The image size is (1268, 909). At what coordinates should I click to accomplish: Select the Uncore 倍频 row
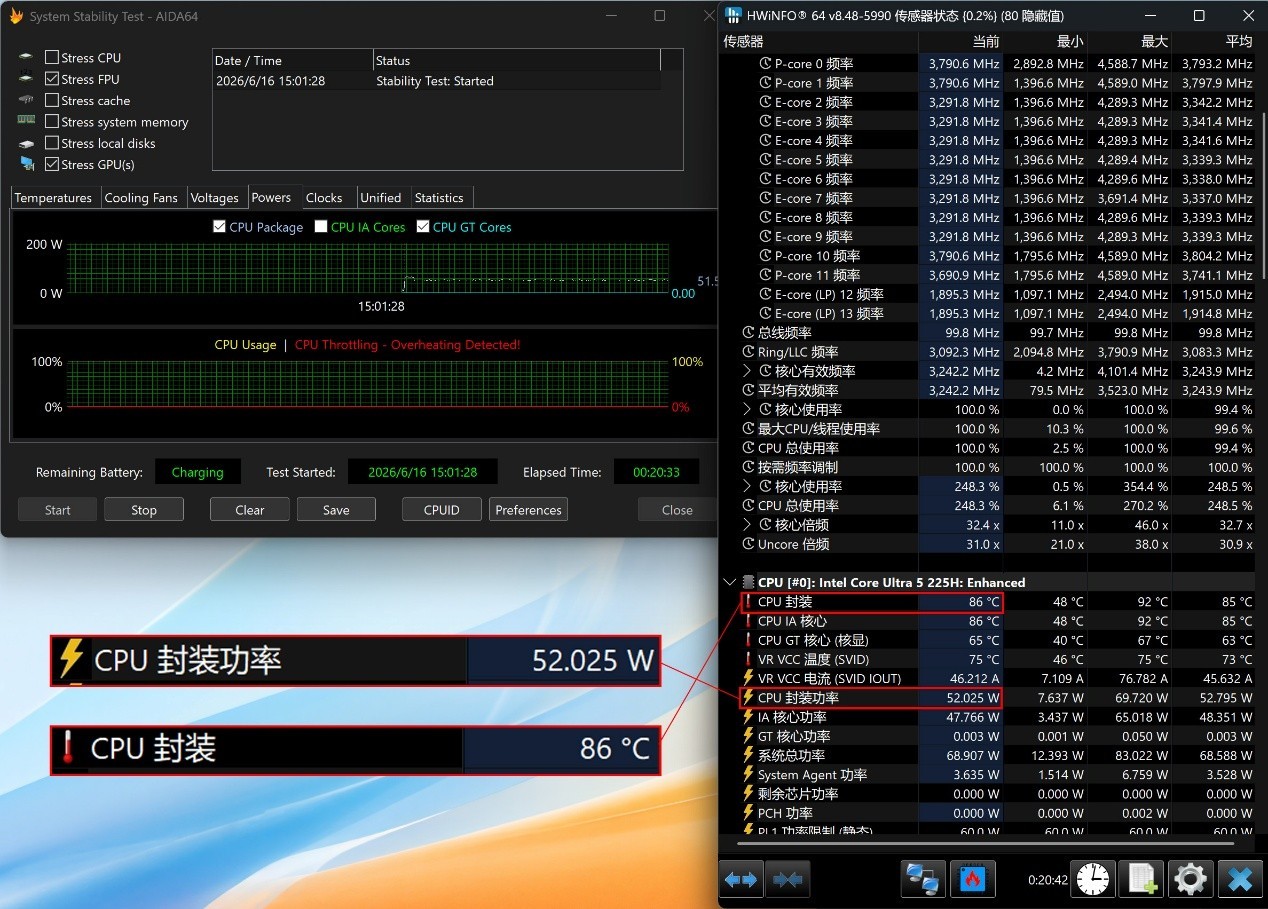[x=987, y=544]
